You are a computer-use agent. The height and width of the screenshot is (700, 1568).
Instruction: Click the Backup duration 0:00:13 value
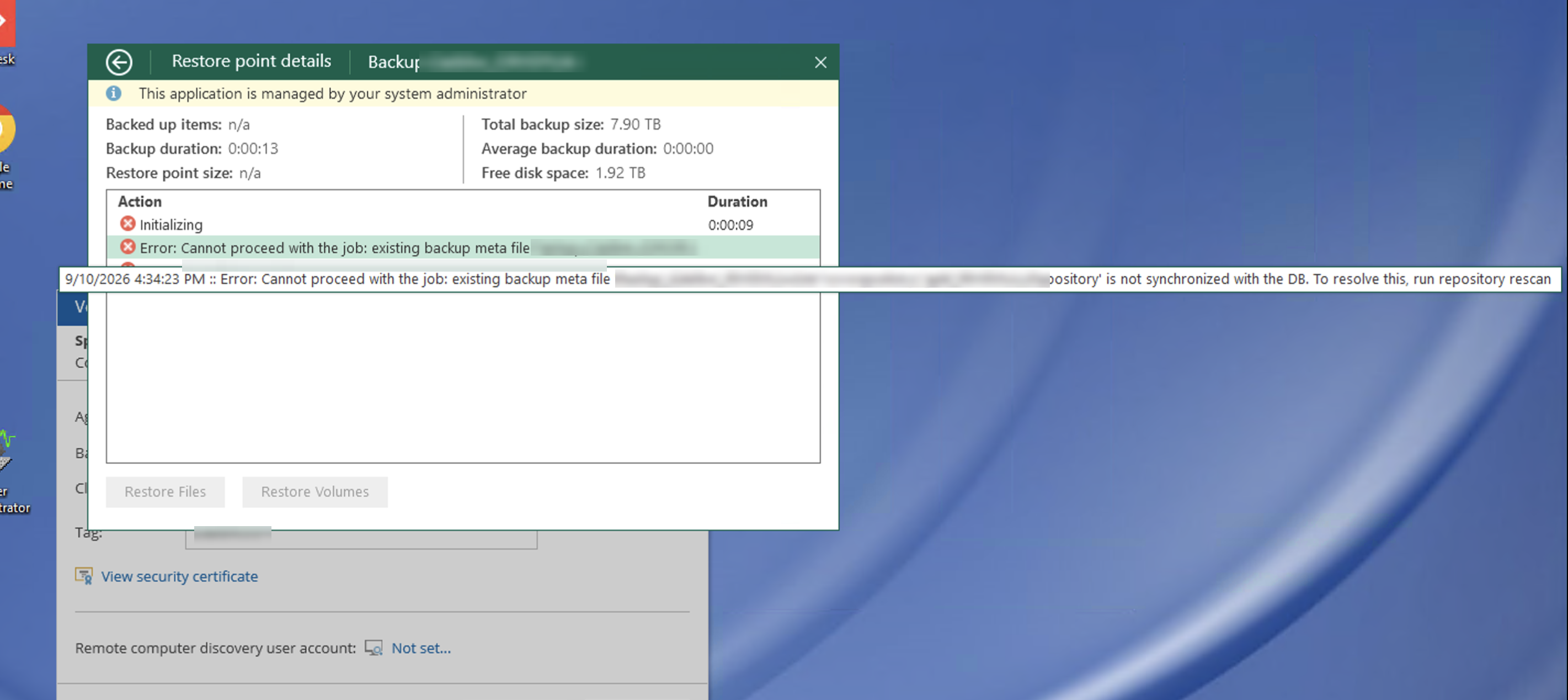point(253,149)
